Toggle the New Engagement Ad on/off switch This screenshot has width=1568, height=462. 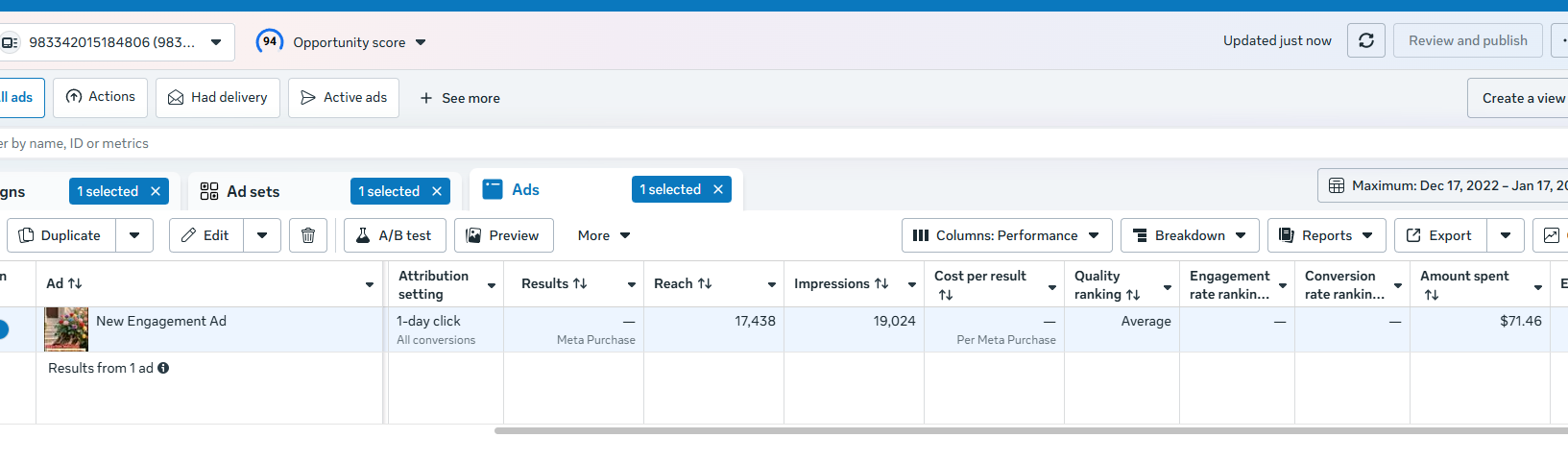(2, 329)
